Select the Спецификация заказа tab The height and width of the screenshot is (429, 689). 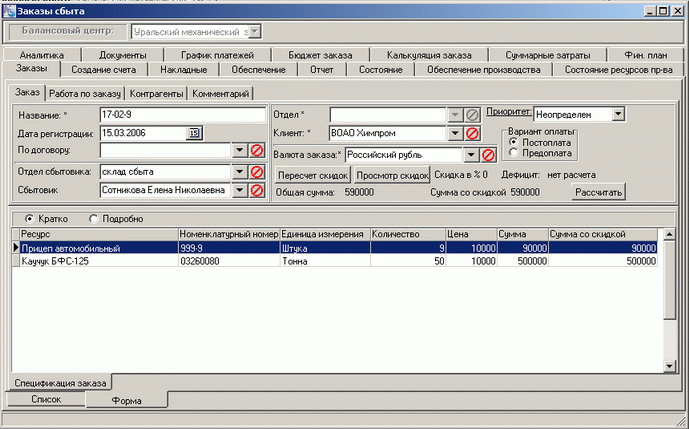[60, 383]
